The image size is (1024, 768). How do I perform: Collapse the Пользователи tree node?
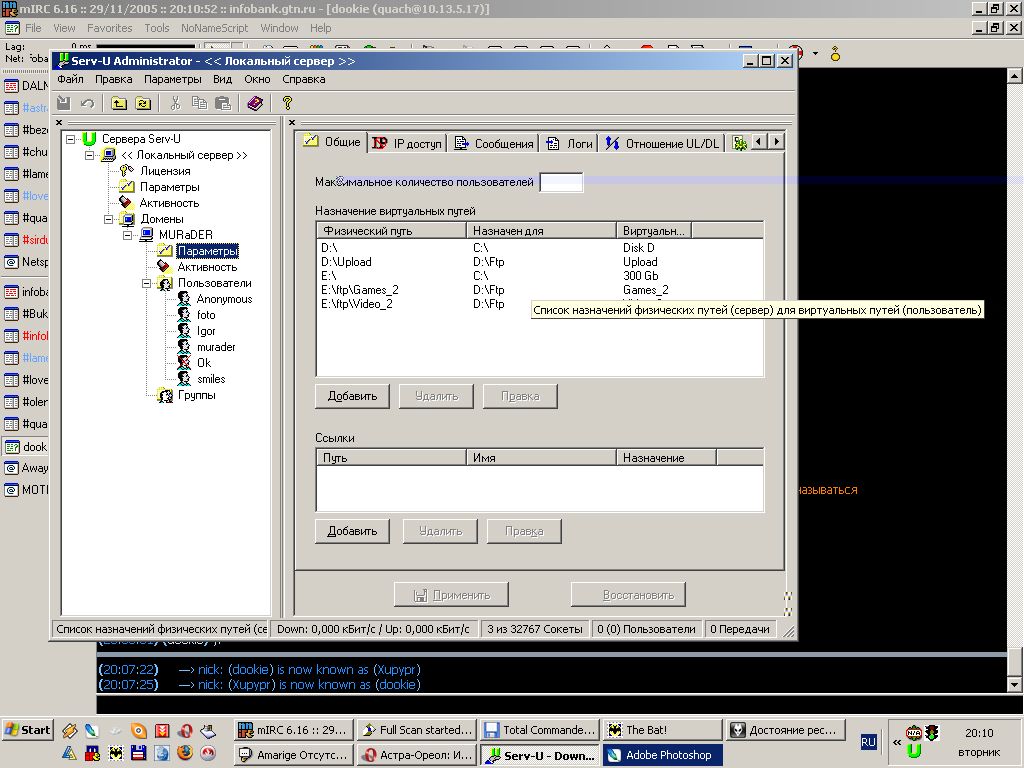point(147,283)
